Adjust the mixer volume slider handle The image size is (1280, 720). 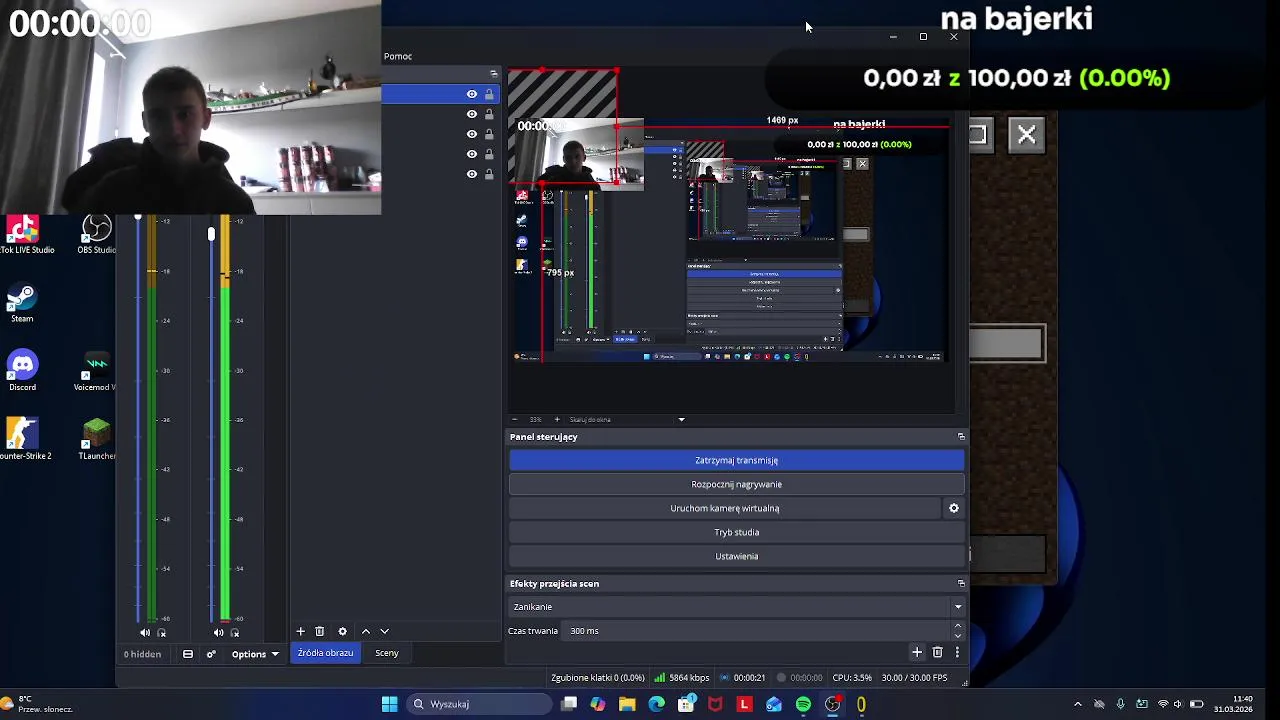[211, 234]
